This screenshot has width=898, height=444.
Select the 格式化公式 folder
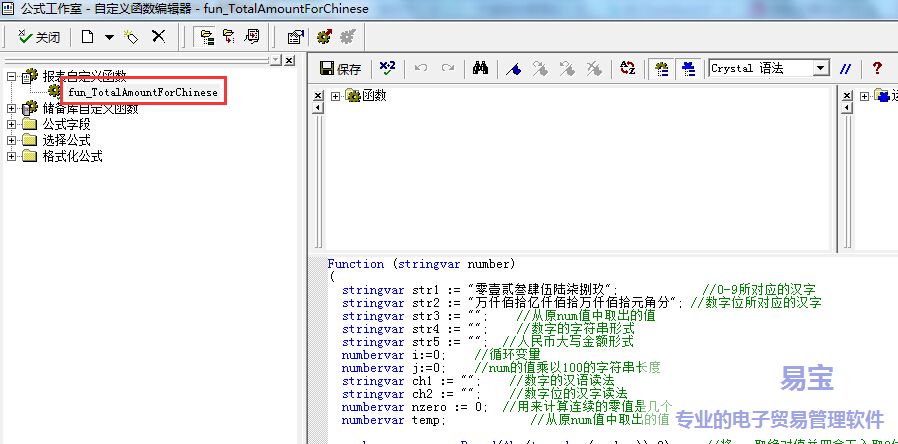(x=71, y=157)
